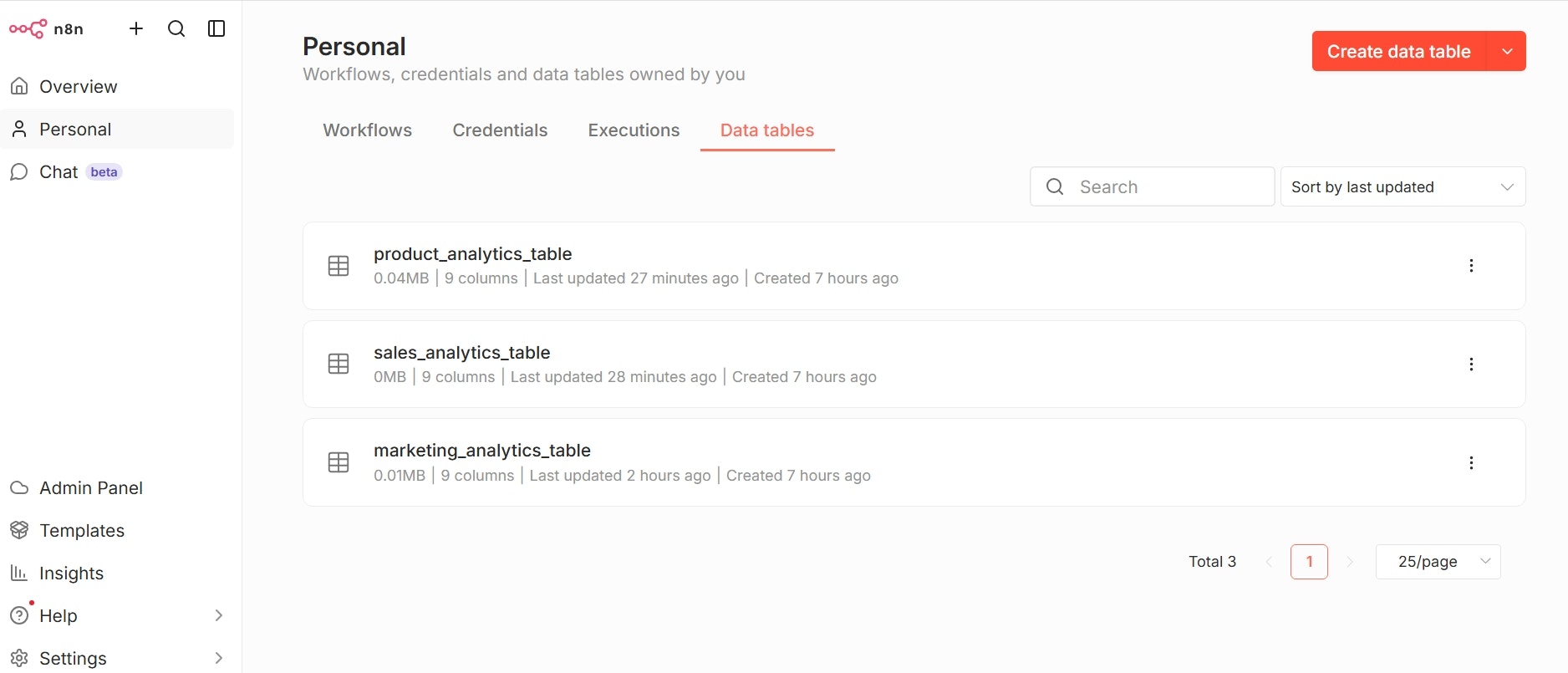
Task: Click the plus icon to create new
Action: pyautogui.click(x=136, y=28)
